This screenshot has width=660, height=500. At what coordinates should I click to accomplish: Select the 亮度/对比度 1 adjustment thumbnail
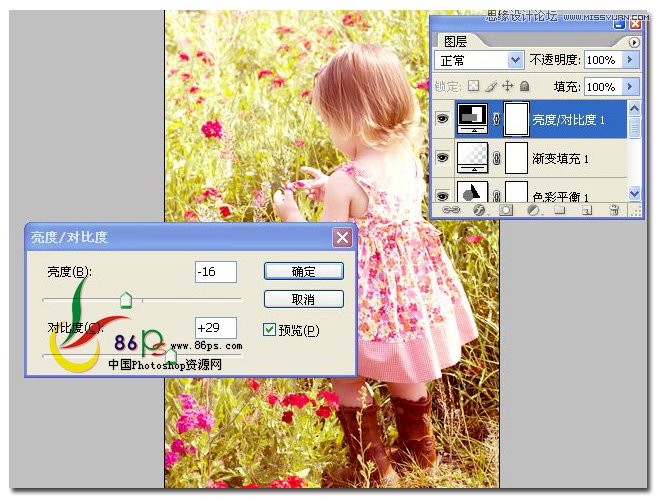coord(472,119)
